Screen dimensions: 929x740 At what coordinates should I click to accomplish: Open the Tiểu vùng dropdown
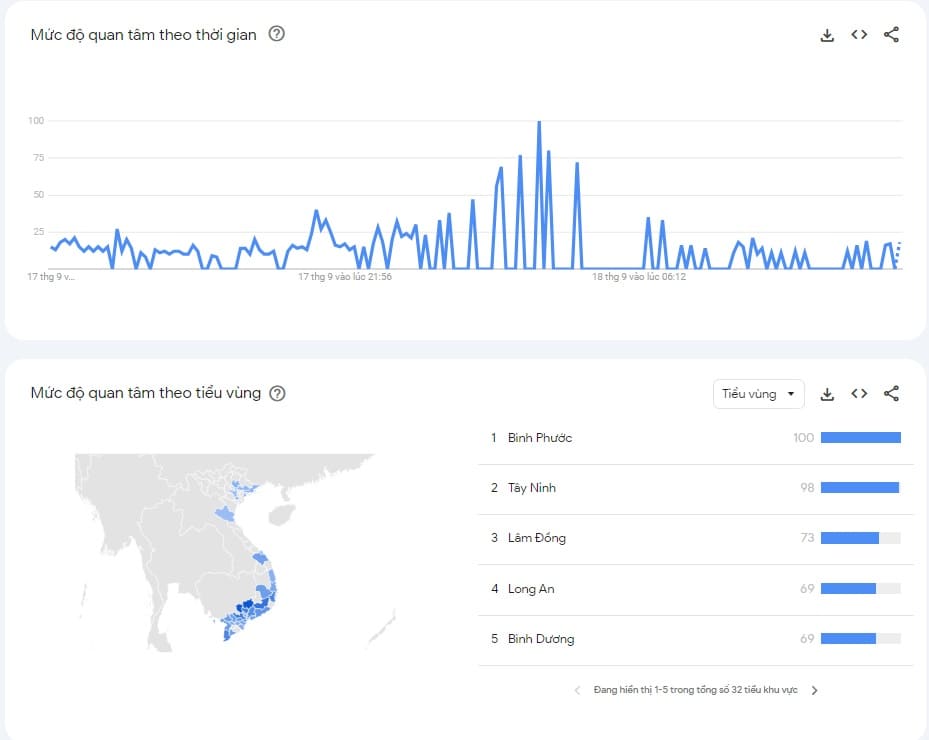[x=759, y=394]
